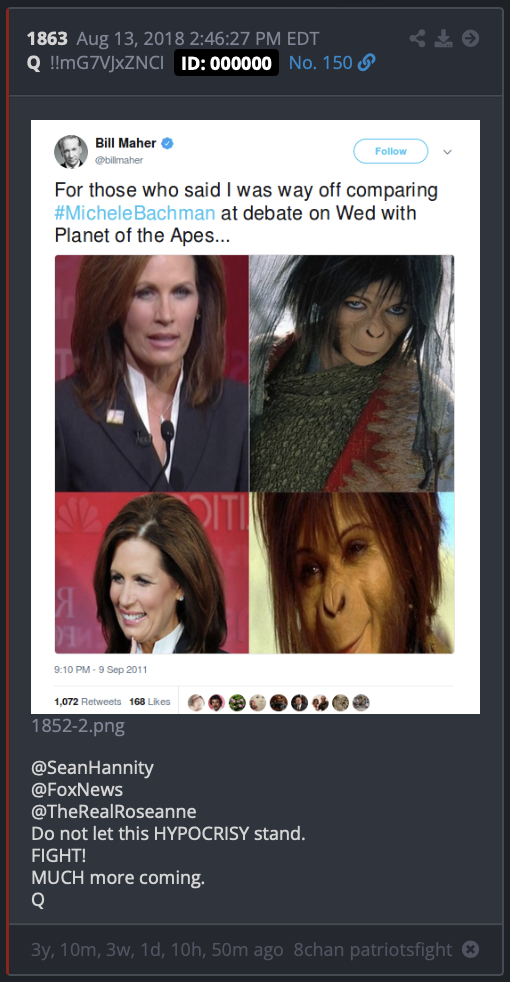
Task: Click the blue verified badge next to Bill Maher
Action: [167, 143]
